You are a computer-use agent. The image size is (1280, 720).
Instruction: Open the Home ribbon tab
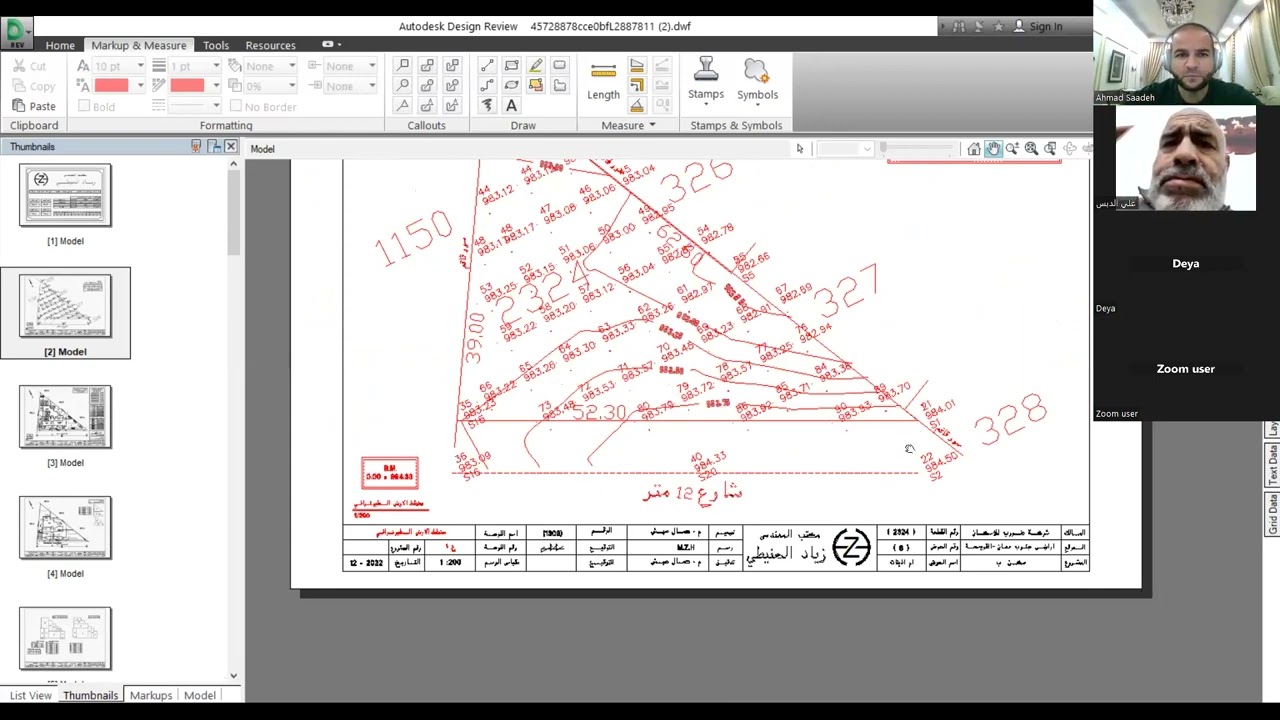point(60,45)
